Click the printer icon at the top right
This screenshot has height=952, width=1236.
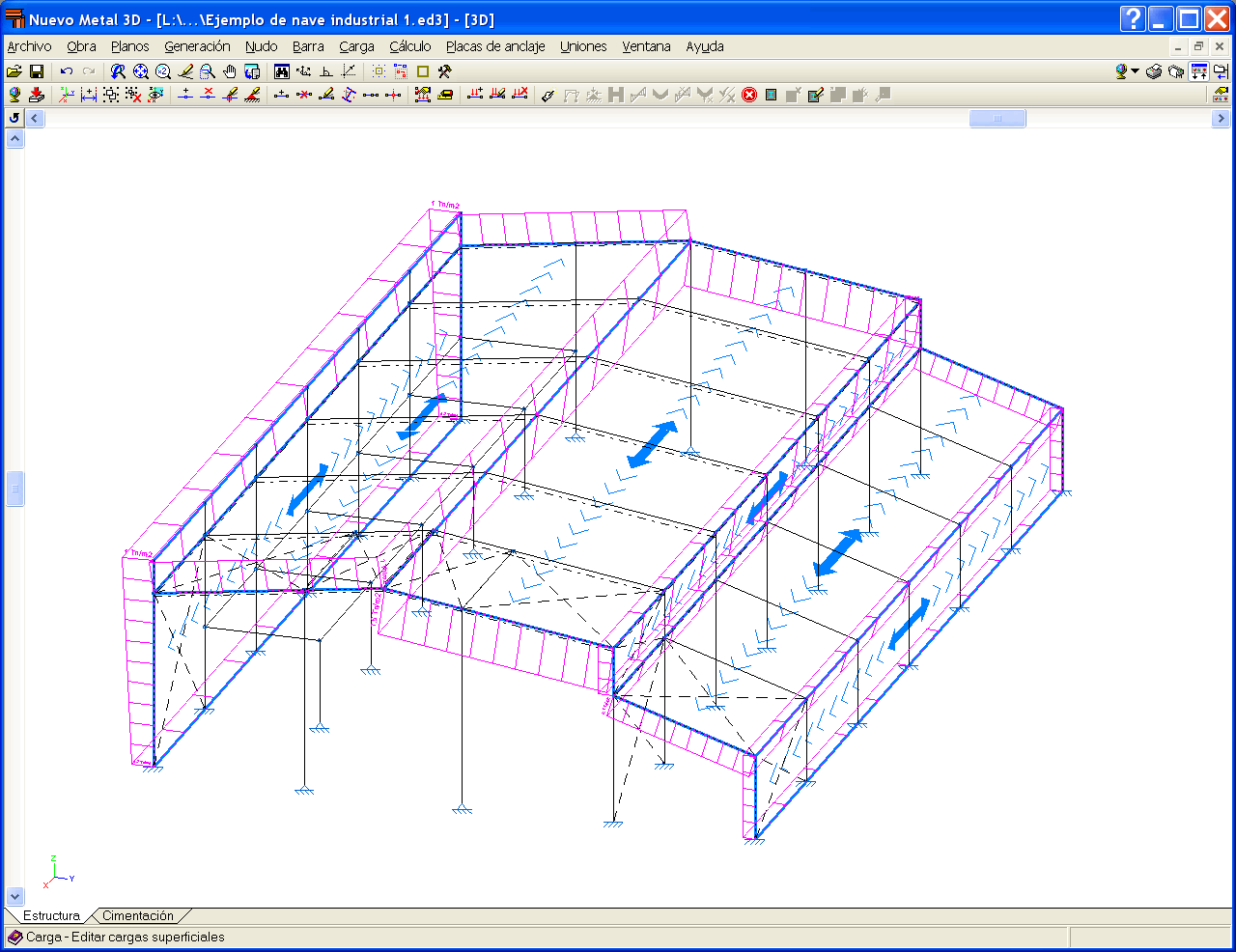[1154, 71]
